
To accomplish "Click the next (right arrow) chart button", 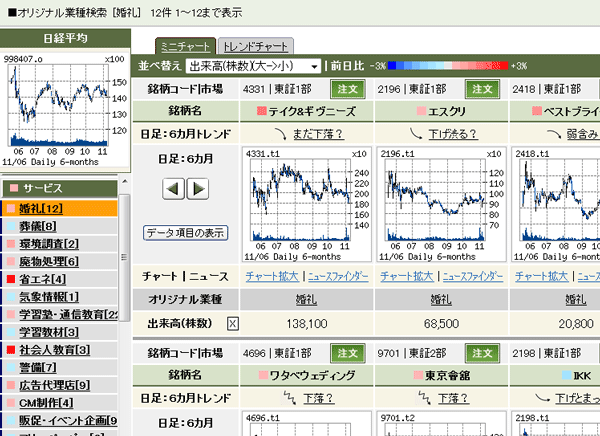I will click(x=197, y=189).
